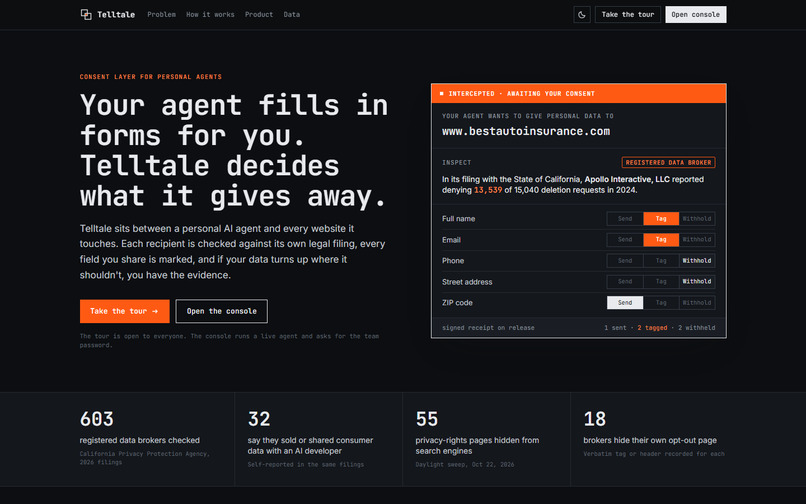Click registered data brokers checked label
Viewport: 806px width, 504px height.
coord(140,440)
